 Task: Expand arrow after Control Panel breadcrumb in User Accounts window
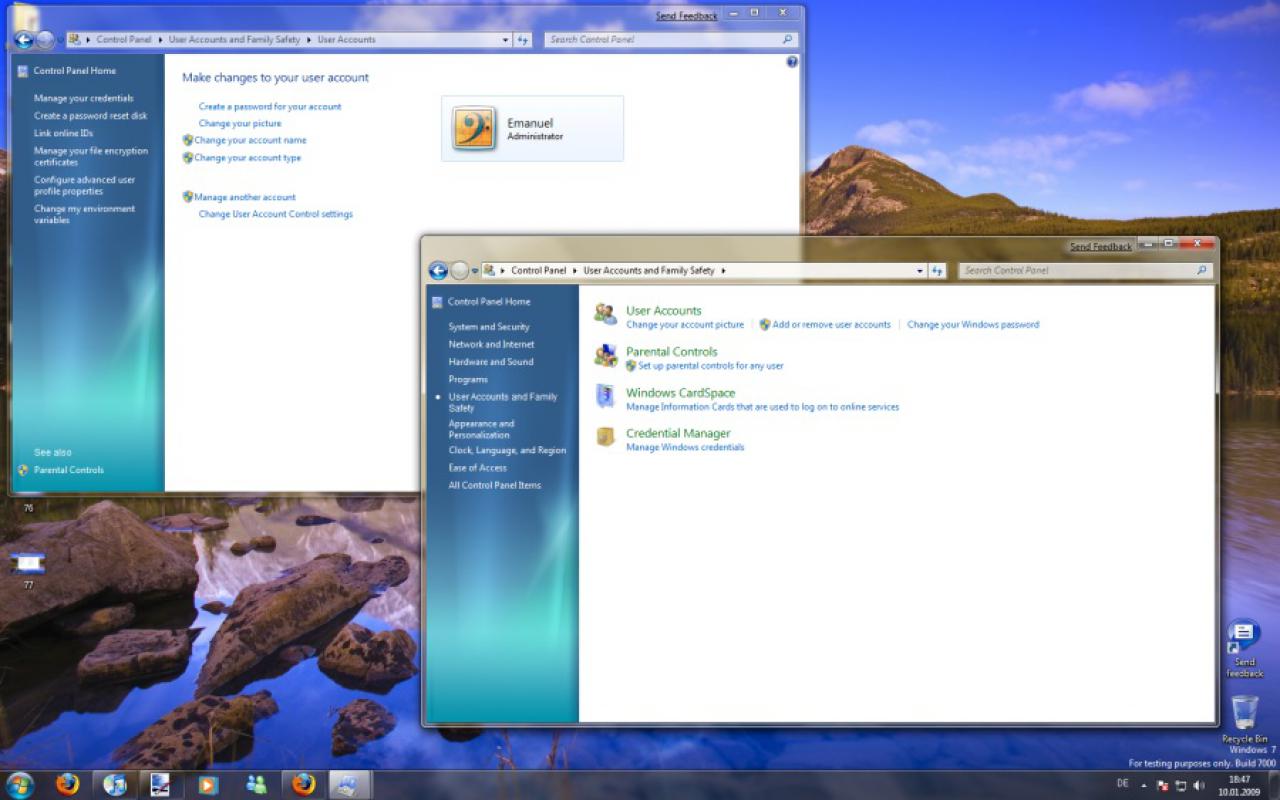(160, 40)
